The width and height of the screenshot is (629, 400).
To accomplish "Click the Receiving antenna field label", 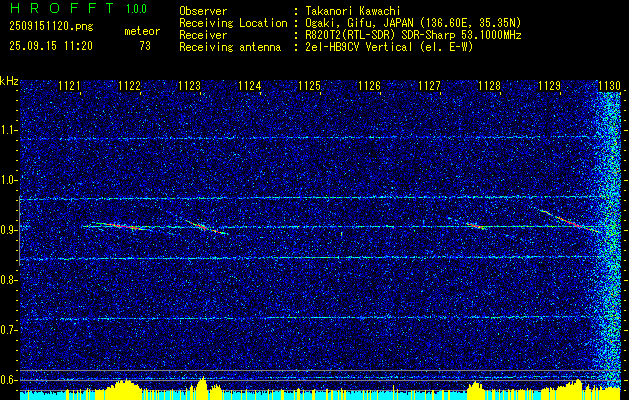I will point(230,47).
